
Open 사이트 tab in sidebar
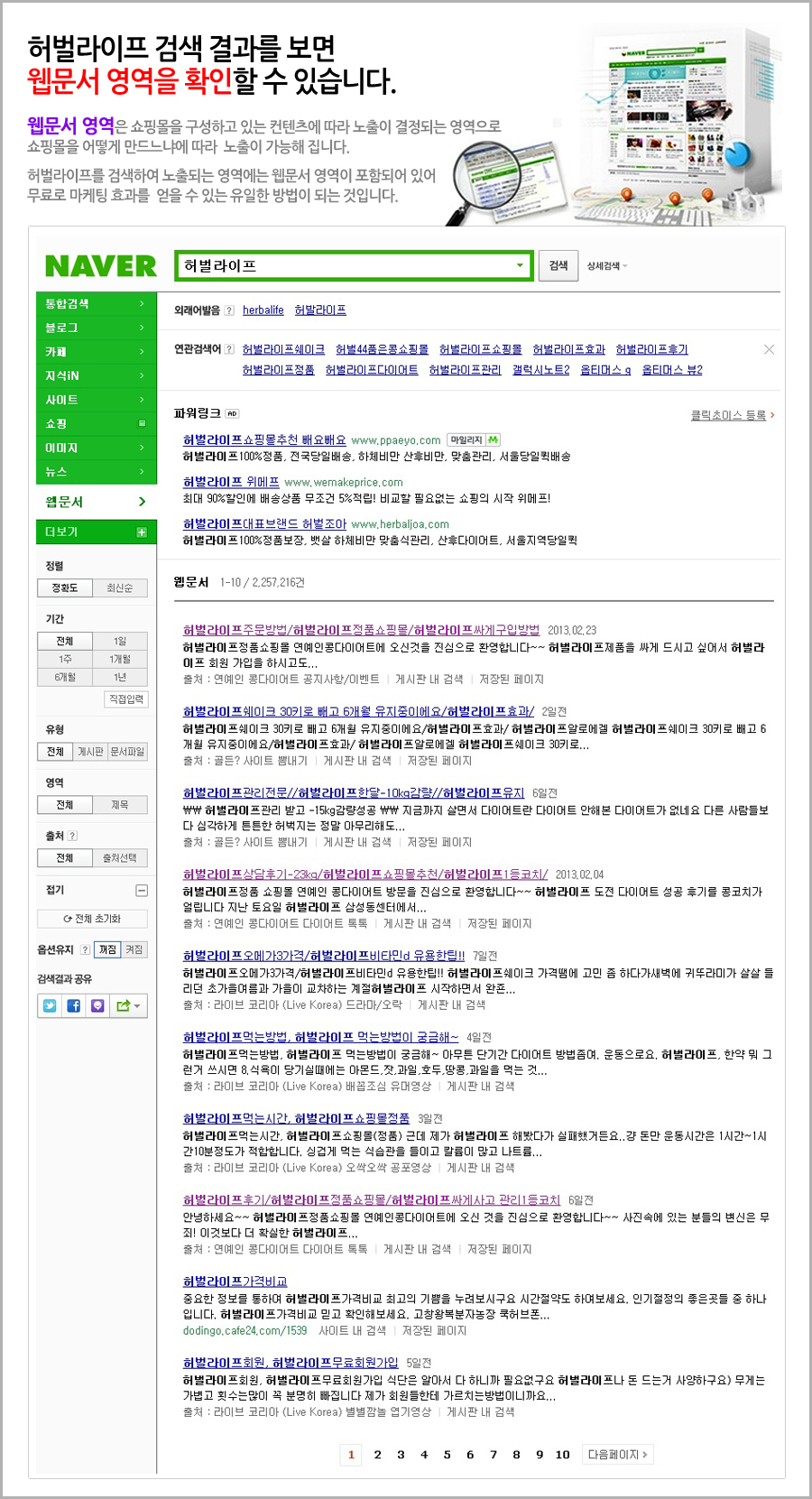tap(97, 400)
